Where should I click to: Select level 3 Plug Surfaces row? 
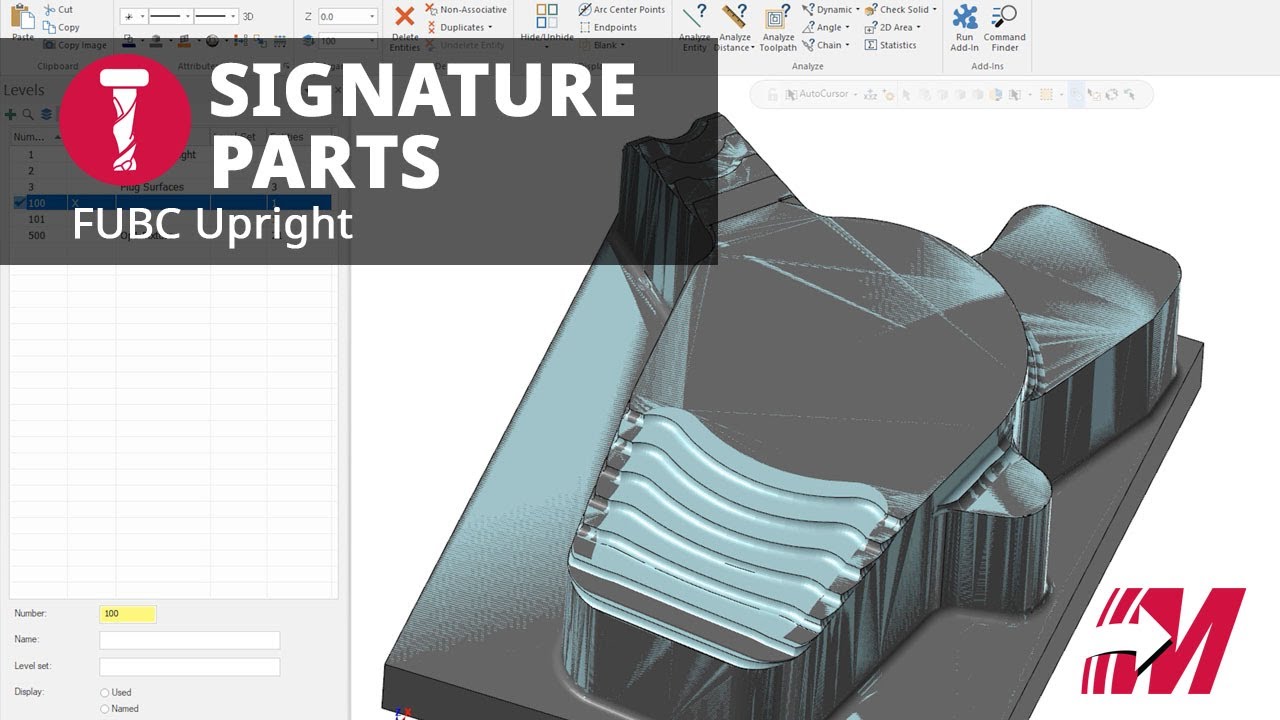pos(170,187)
